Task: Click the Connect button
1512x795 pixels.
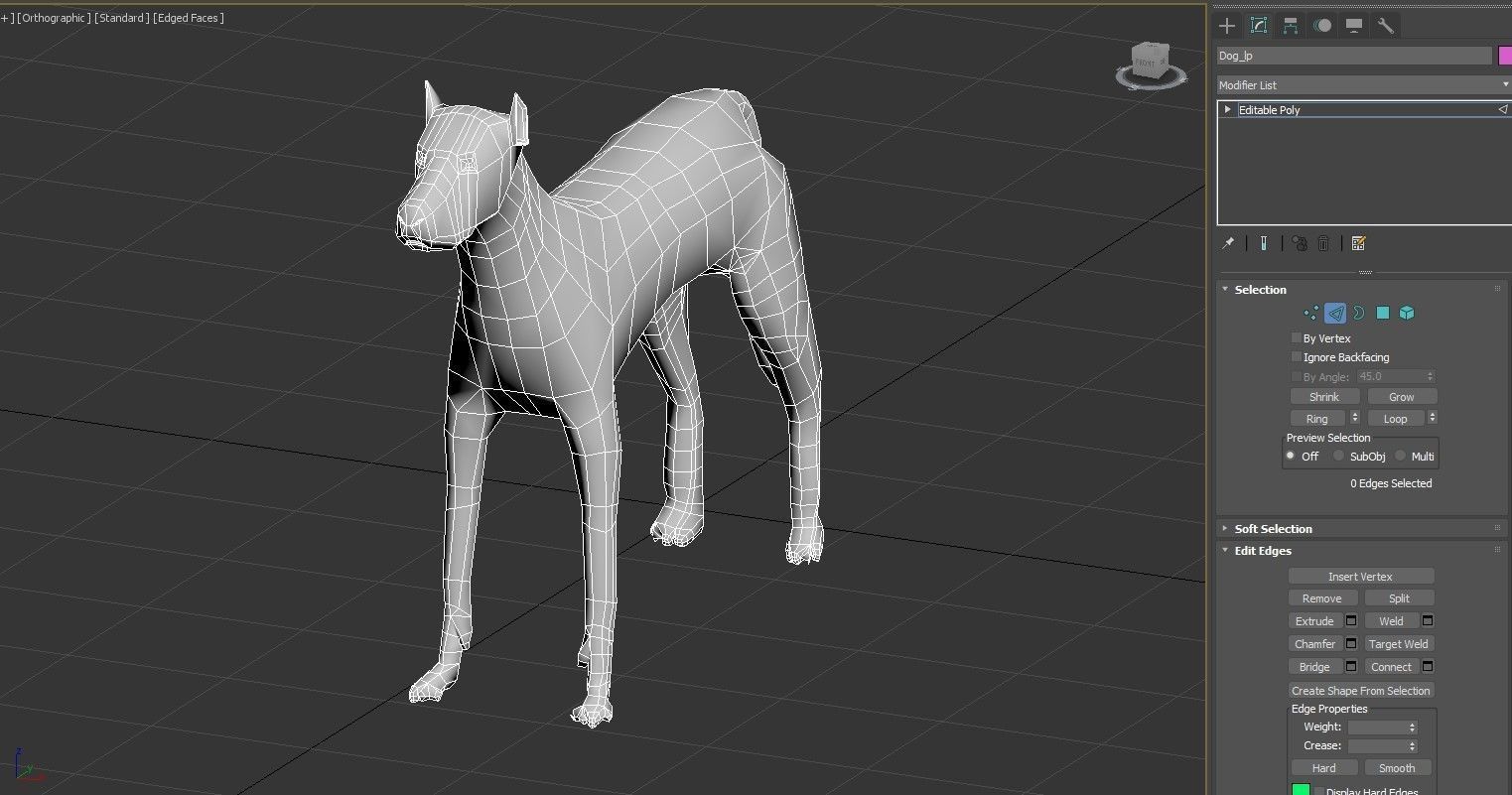Action: click(1392, 667)
